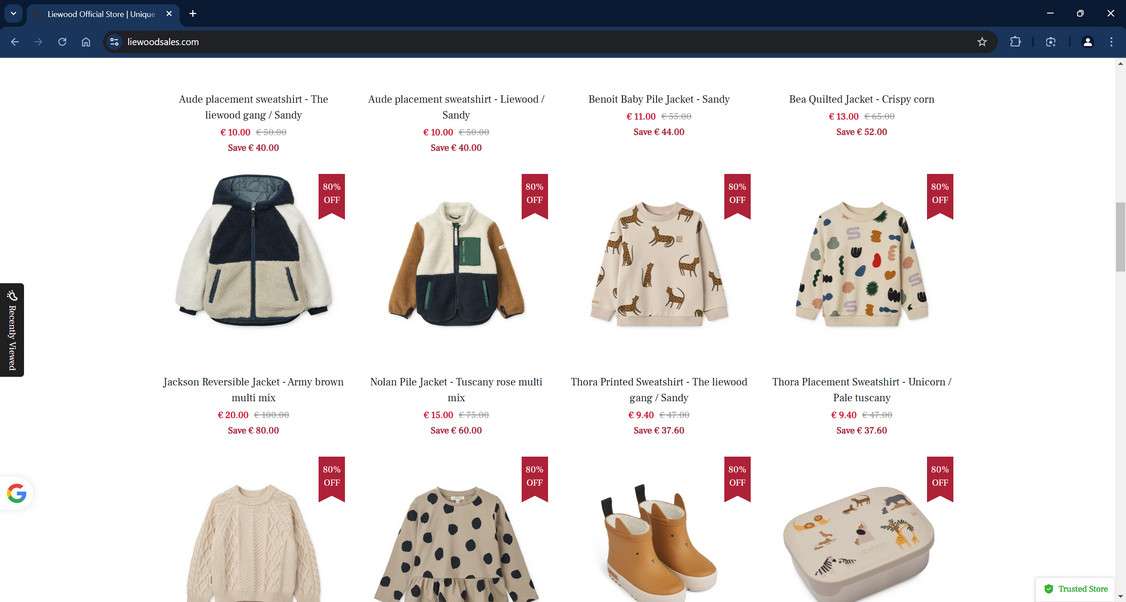Click the browser reload icon
The width and height of the screenshot is (1126, 602).
[x=62, y=42]
